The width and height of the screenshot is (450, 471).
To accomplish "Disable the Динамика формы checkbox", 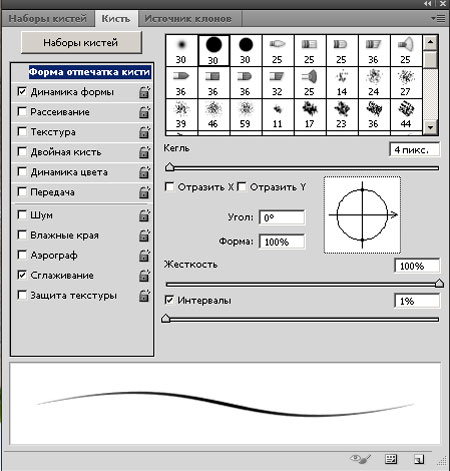I will pyautogui.click(x=22, y=91).
